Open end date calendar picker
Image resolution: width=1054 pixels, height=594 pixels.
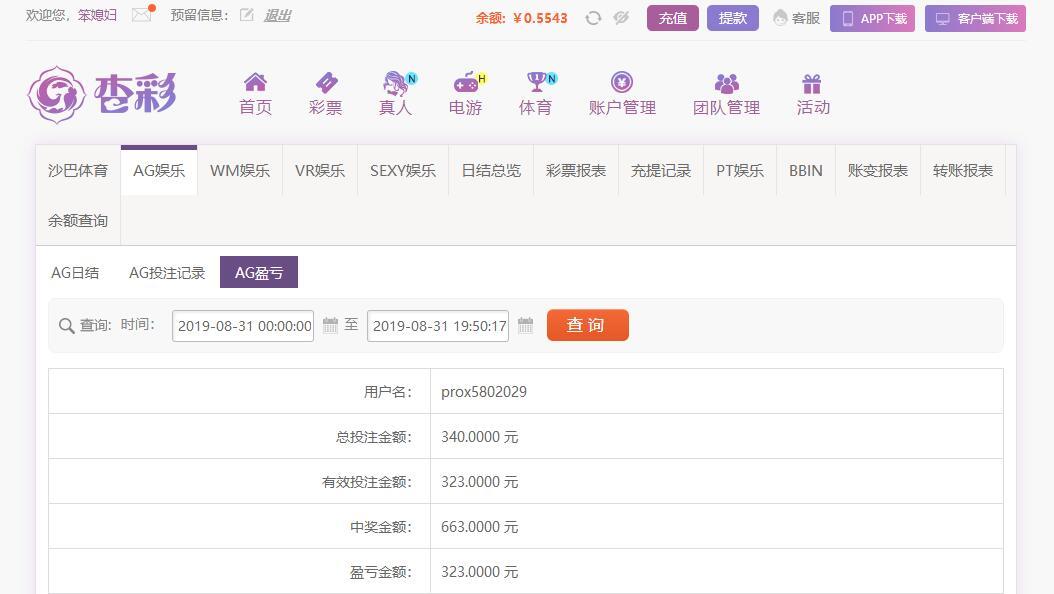525,325
